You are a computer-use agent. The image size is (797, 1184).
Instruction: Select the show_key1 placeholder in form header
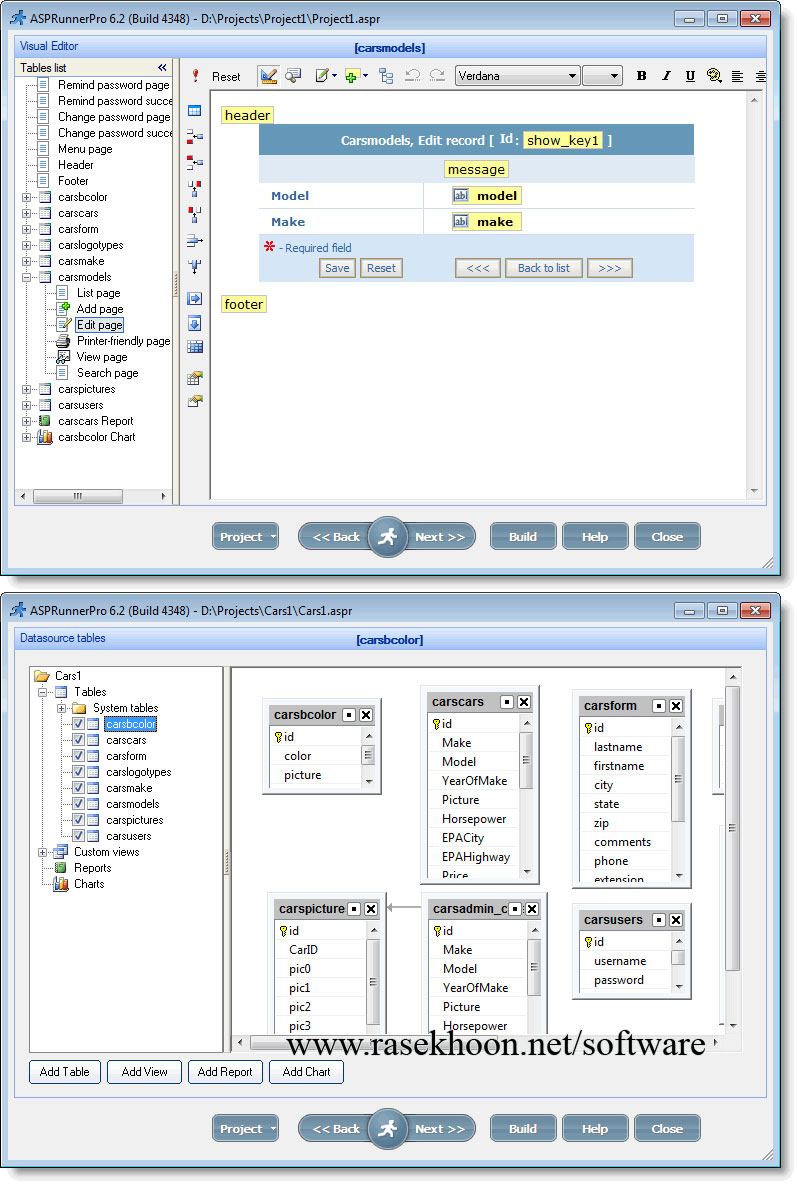coord(564,140)
